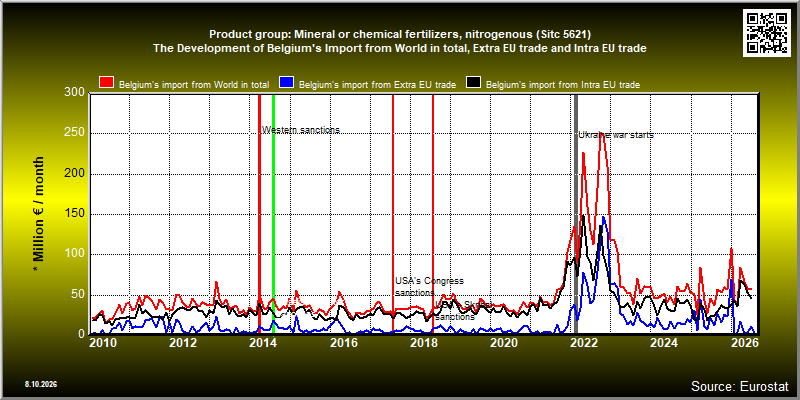
Task: Click the x-axis year 2012
Action: click(x=183, y=342)
